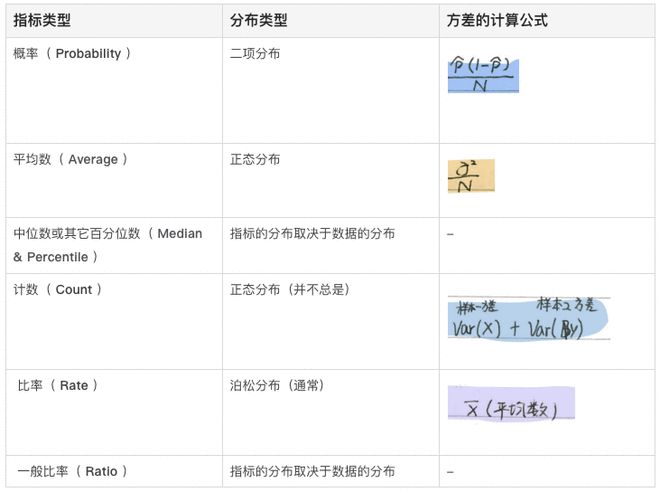Click 正态分布 in the Average row
Viewport: 660px width, 492px height.
[x=255, y=160]
